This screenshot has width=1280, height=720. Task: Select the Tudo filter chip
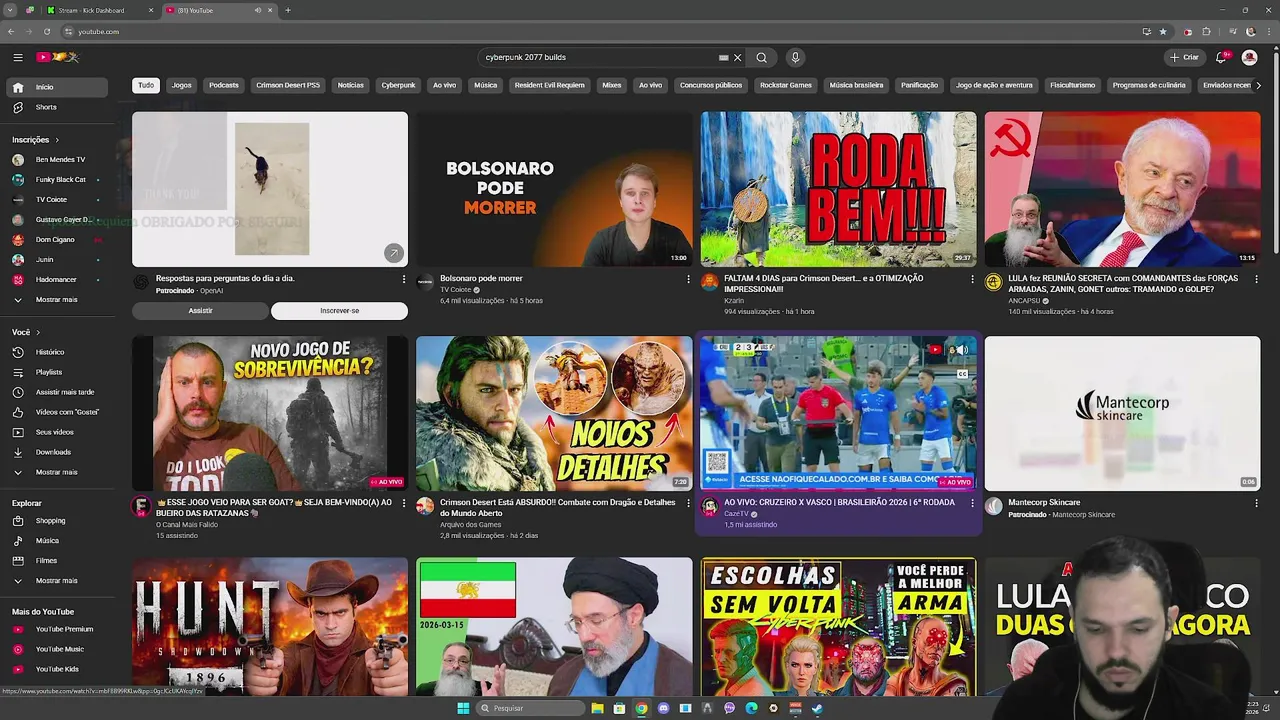point(146,85)
